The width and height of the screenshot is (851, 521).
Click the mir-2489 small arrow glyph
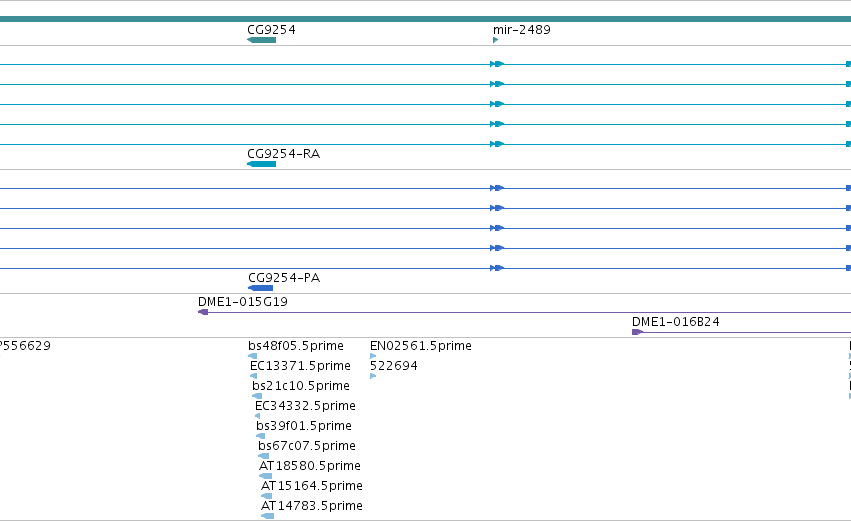496,40
